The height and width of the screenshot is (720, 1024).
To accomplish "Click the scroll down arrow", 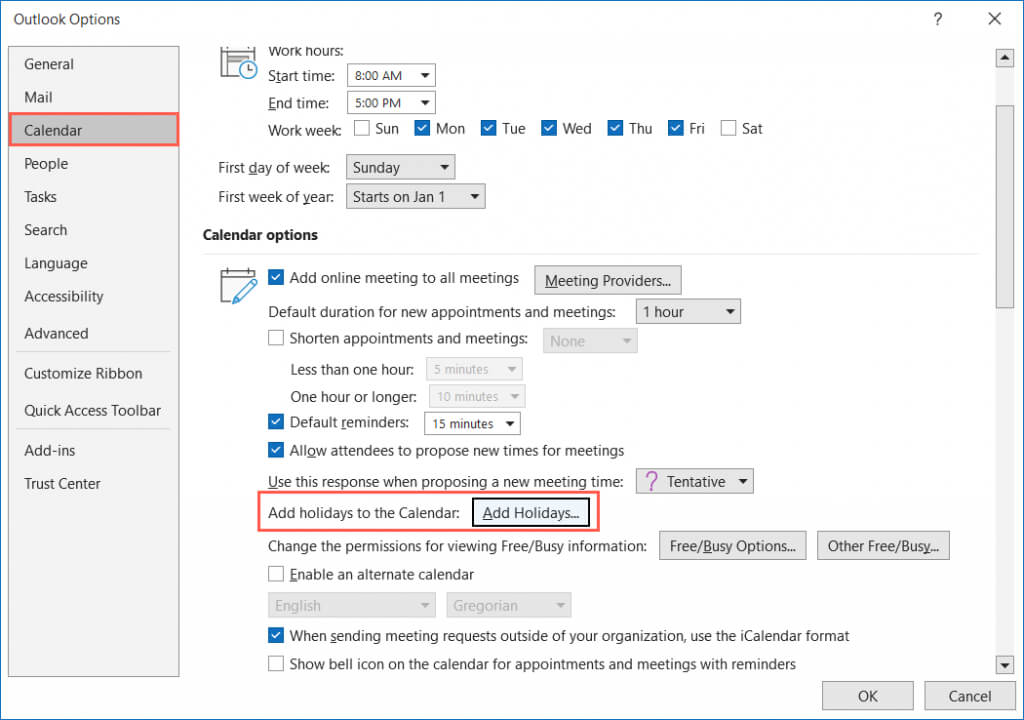I will coord(1004,665).
